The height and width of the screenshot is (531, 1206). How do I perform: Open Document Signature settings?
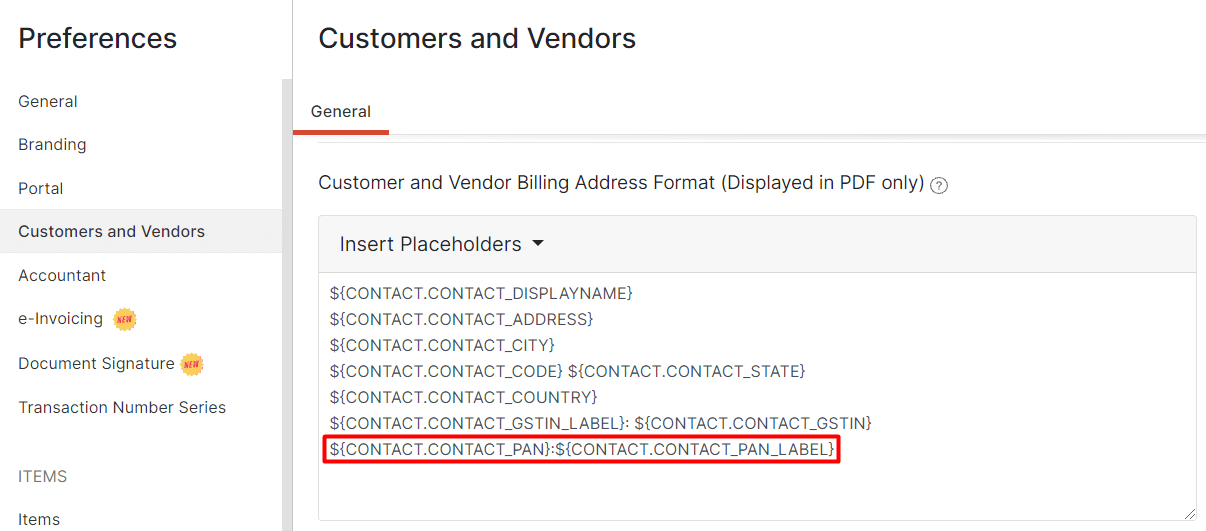pyautogui.click(x=96, y=363)
